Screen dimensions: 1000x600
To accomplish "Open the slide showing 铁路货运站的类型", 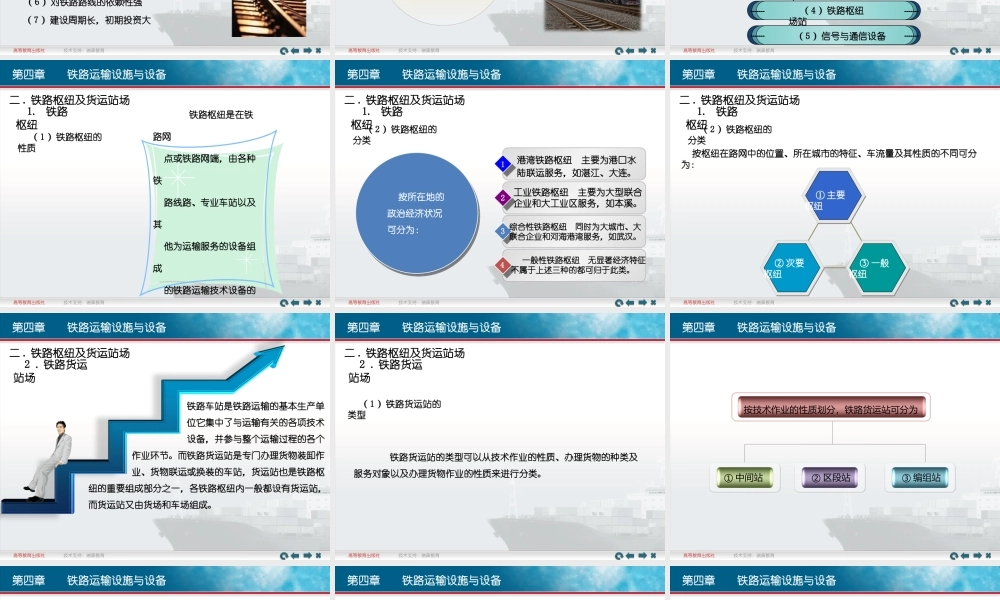I will pyautogui.click(x=500, y=440).
